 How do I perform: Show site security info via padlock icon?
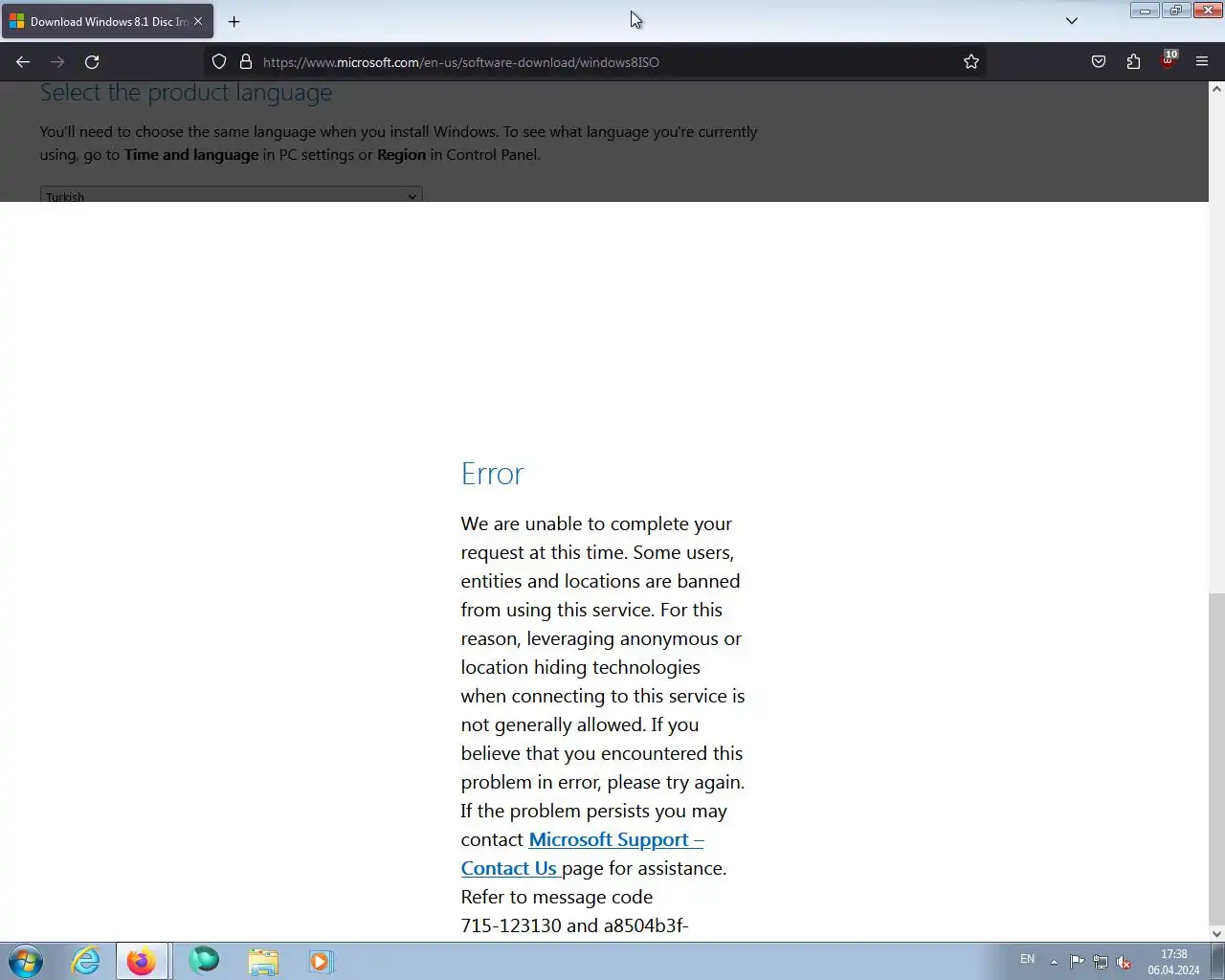click(x=246, y=62)
